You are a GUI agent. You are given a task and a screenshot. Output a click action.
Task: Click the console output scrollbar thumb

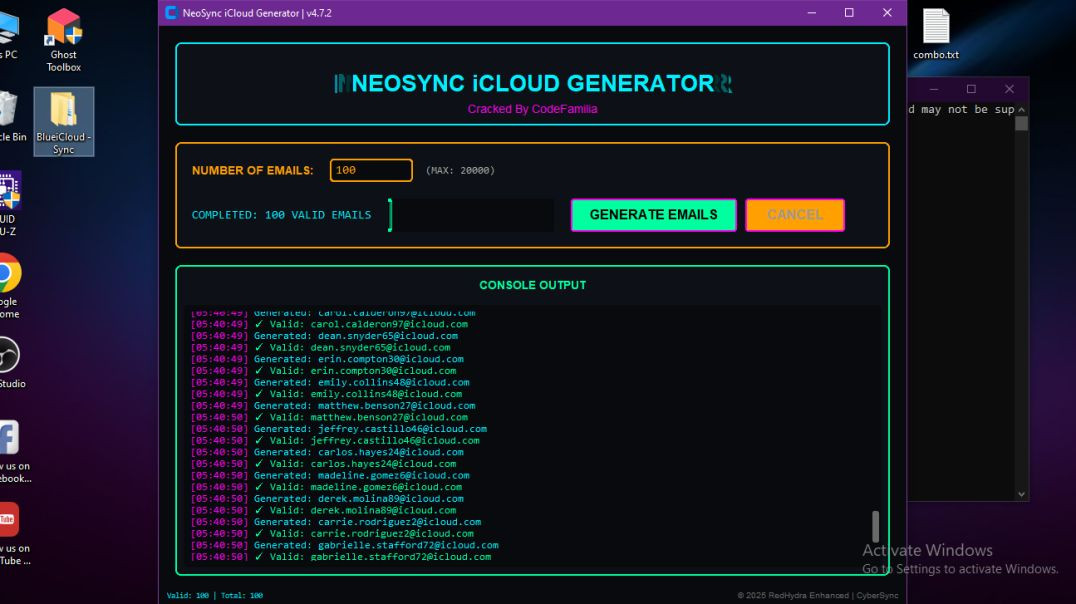coord(875,526)
